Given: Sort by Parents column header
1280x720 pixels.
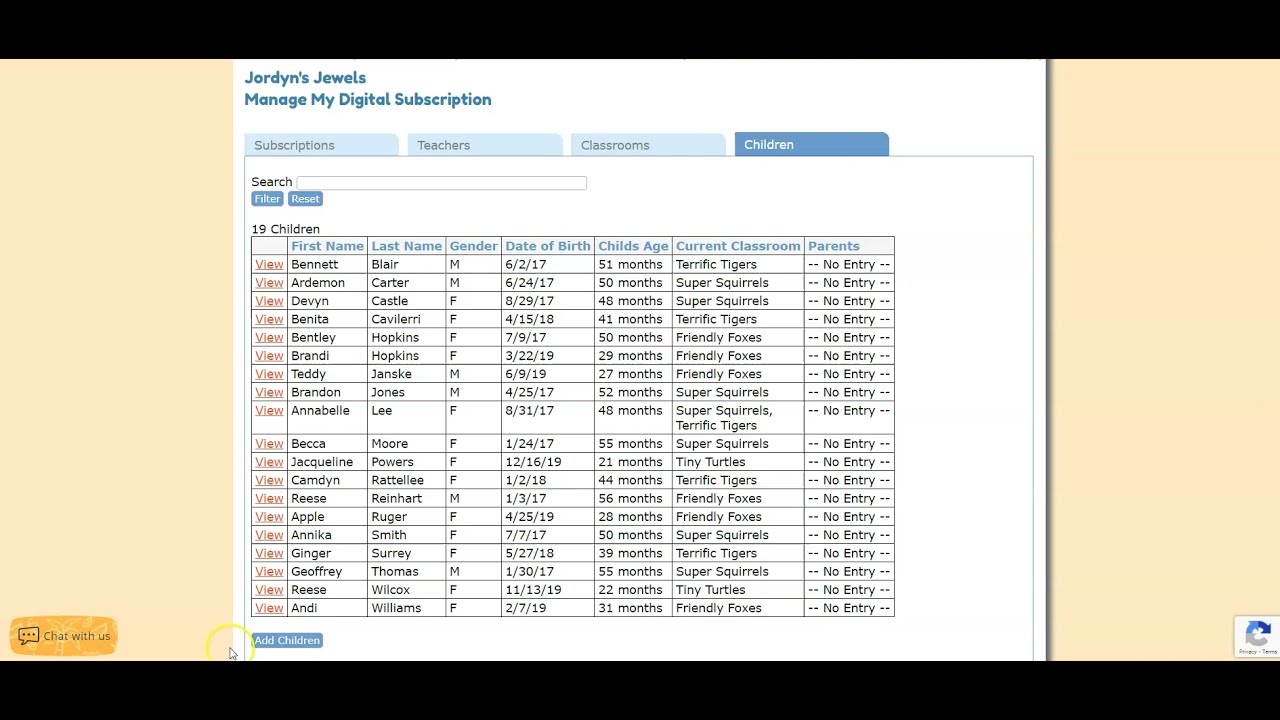Looking at the screenshot, I should click(x=834, y=246).
